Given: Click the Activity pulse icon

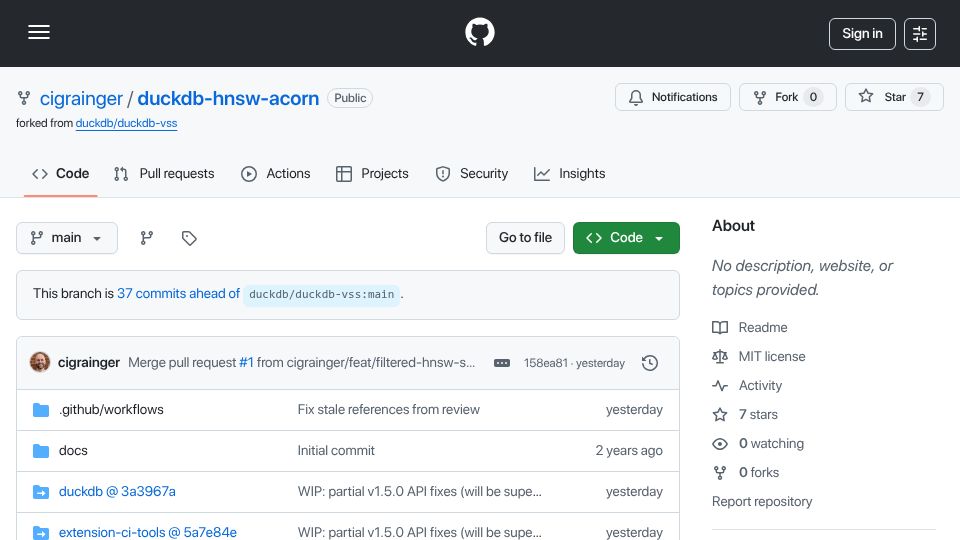Looking at the screenshot, I should [x=720, y=386].
